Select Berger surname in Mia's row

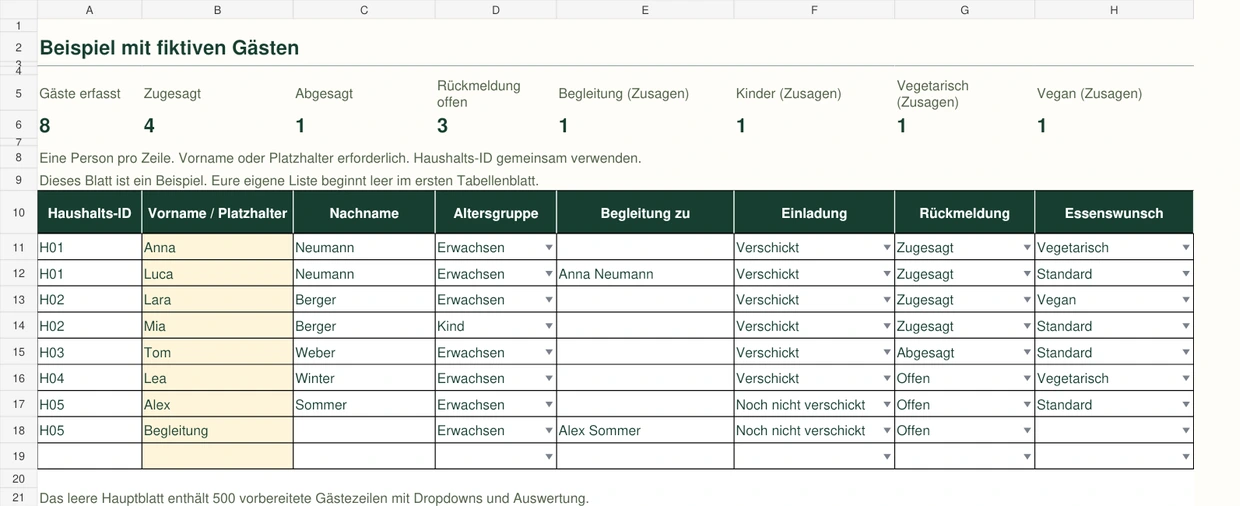coord(364,326)
